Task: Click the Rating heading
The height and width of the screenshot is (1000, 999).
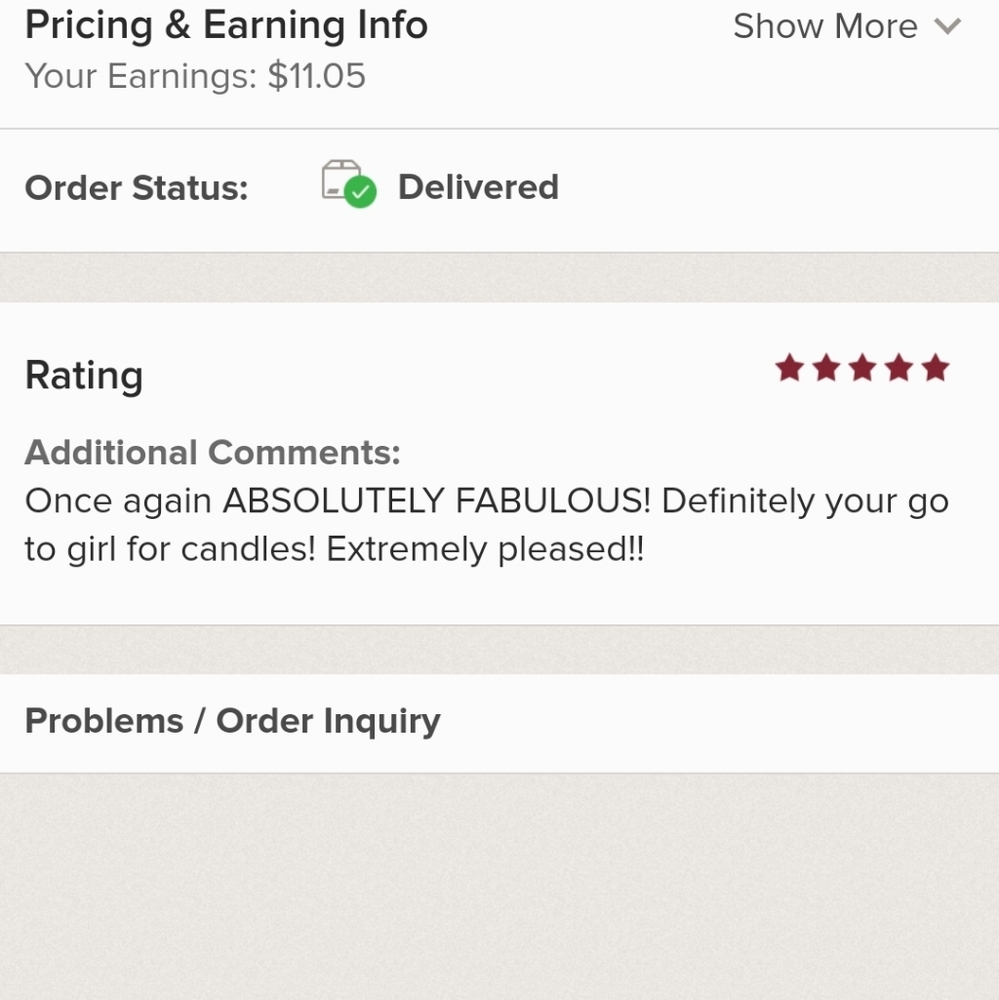Action: tap(84, 376)
